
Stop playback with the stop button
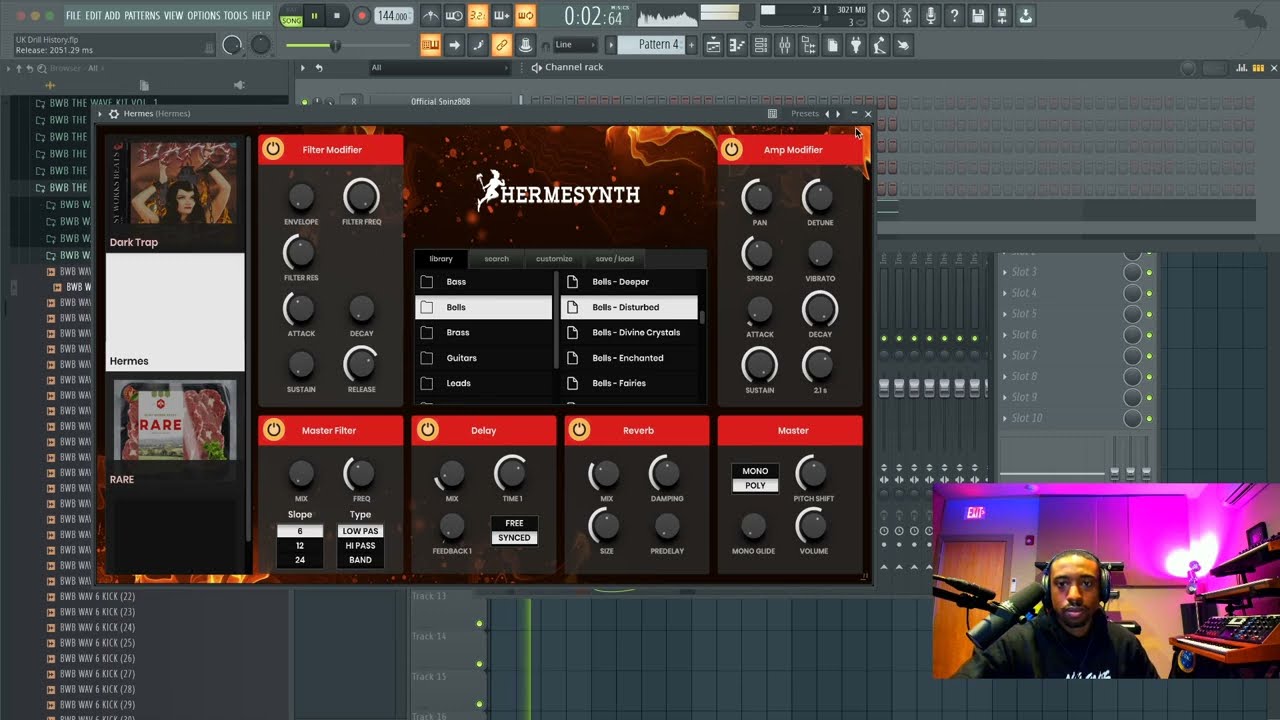tap(337, 16)
